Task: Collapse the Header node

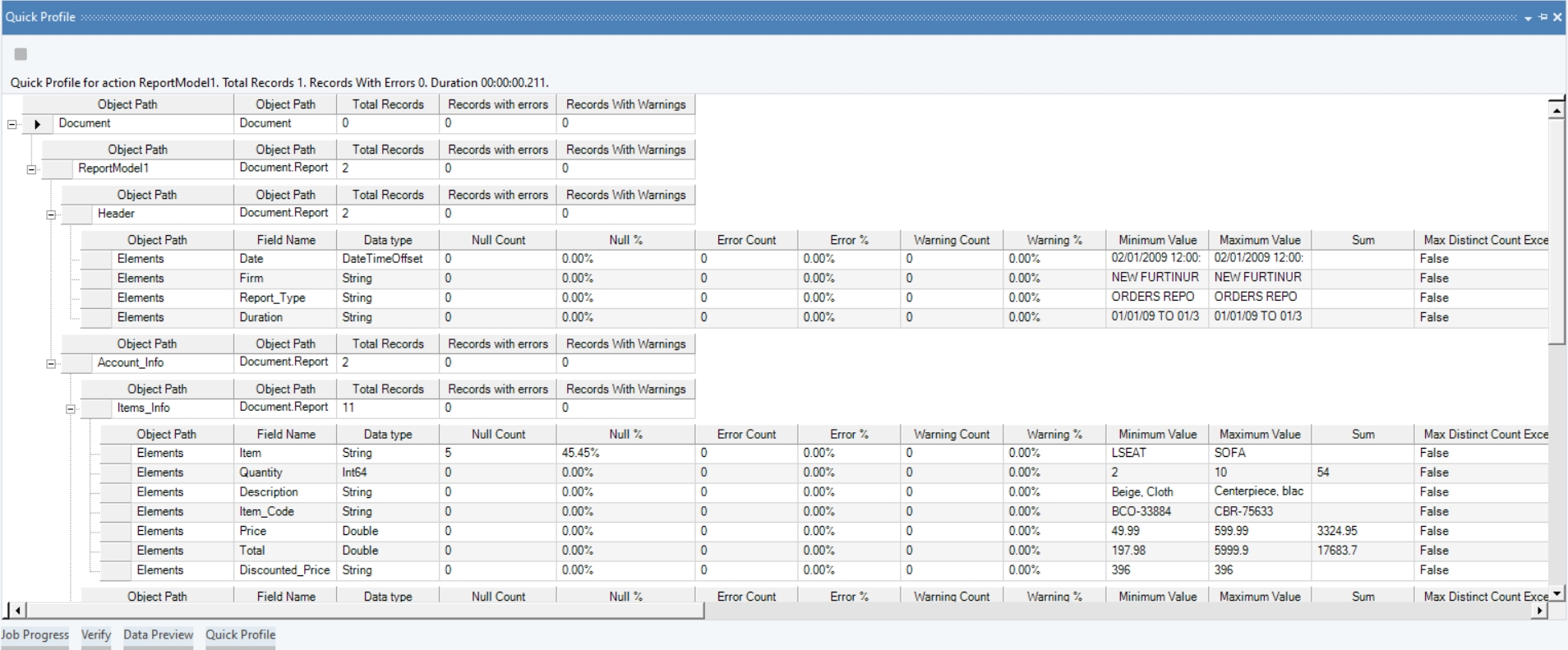Action: [51, 215]
